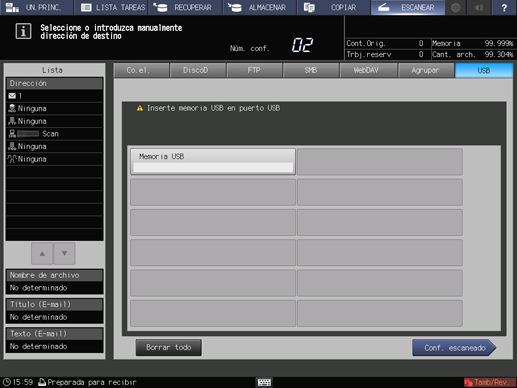Click the Cant. arch. 99.304% readout
Viewport: 517px width, 388px height.
pyautogui.click(x=473, y=54)
